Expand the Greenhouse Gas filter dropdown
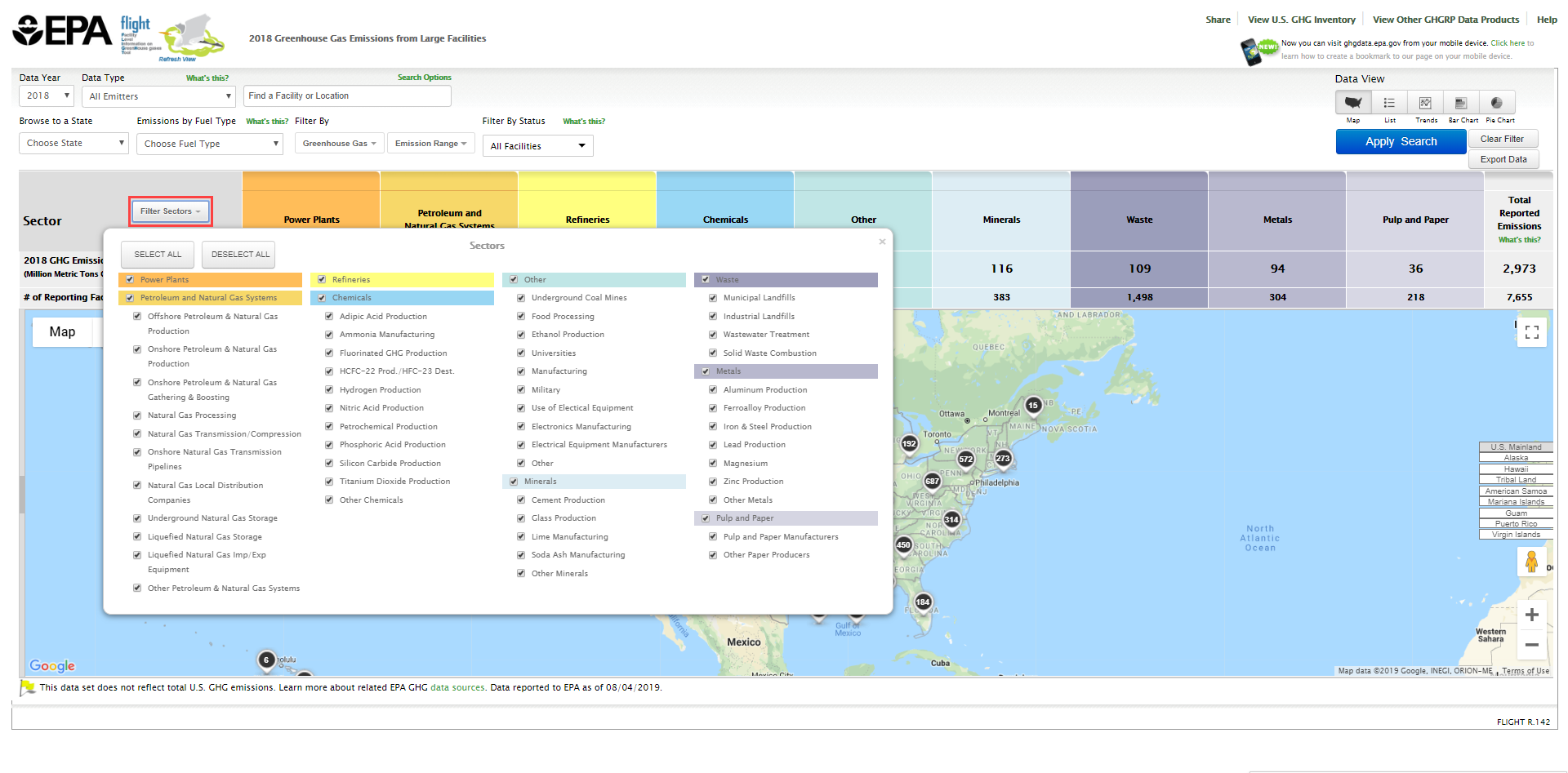 click(339, 144)
